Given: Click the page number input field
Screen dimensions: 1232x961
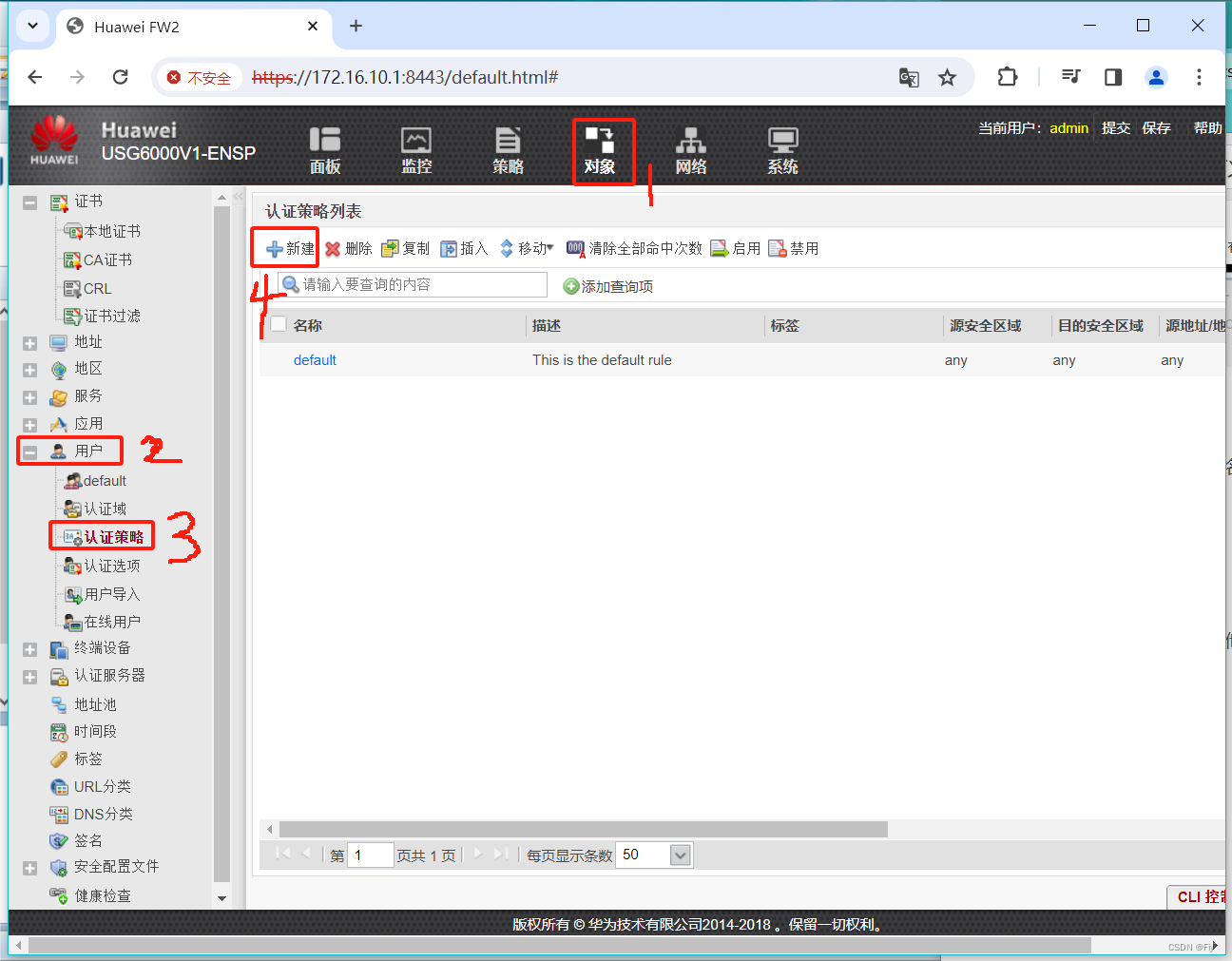Looking at the screenshot, I should click(x=370, y=855).
